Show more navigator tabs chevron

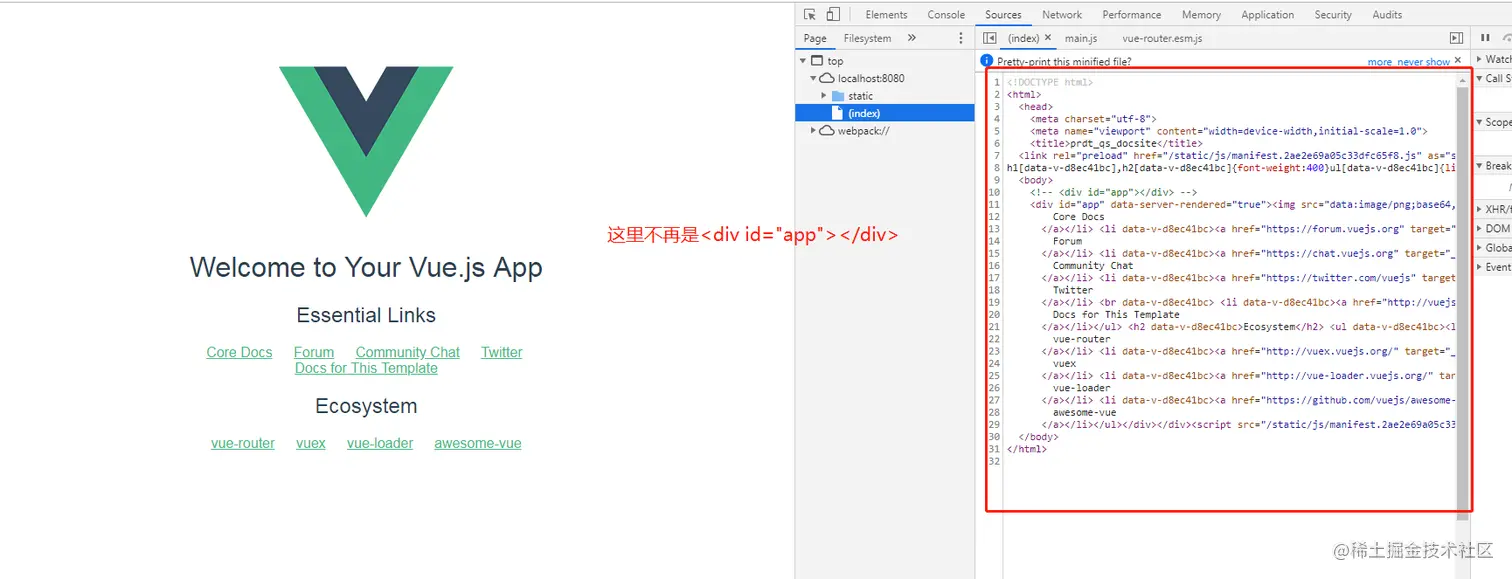pyautogui.click(x=911, y=38)
